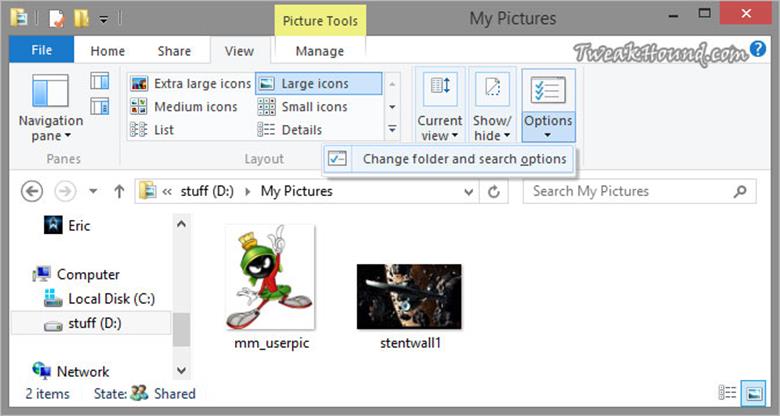Viewport: 780px width, 416px height.
Task: Expand the stuff (D:) breadcrumb arrow
Action: tap(248, 191)
